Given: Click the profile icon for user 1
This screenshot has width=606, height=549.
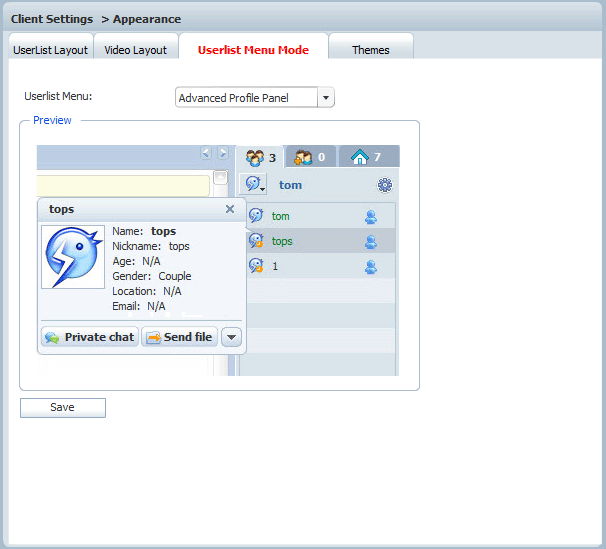Looking at the screenshot, I should click(370, 266).
